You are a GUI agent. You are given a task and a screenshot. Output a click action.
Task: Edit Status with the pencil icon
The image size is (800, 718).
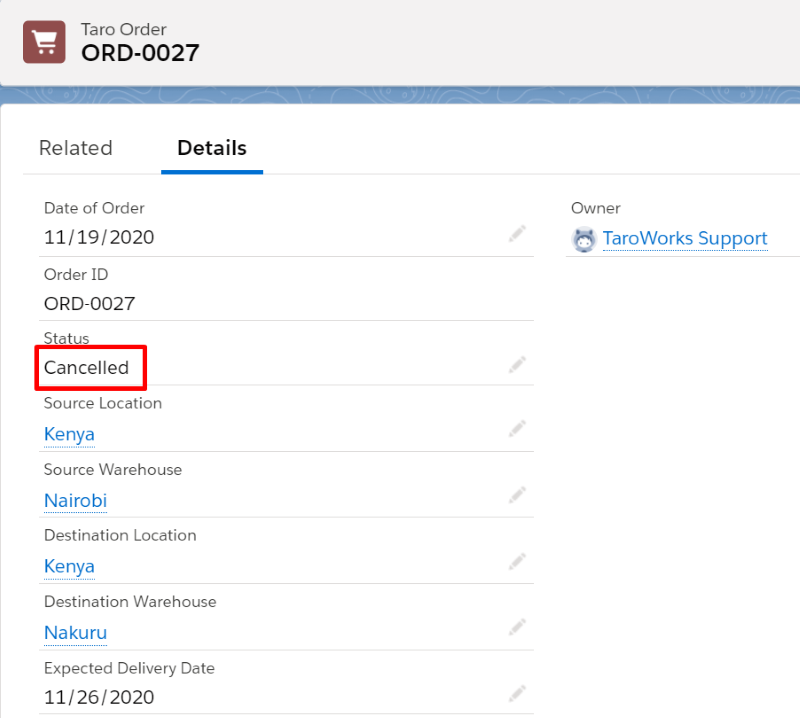coord(518,364)
